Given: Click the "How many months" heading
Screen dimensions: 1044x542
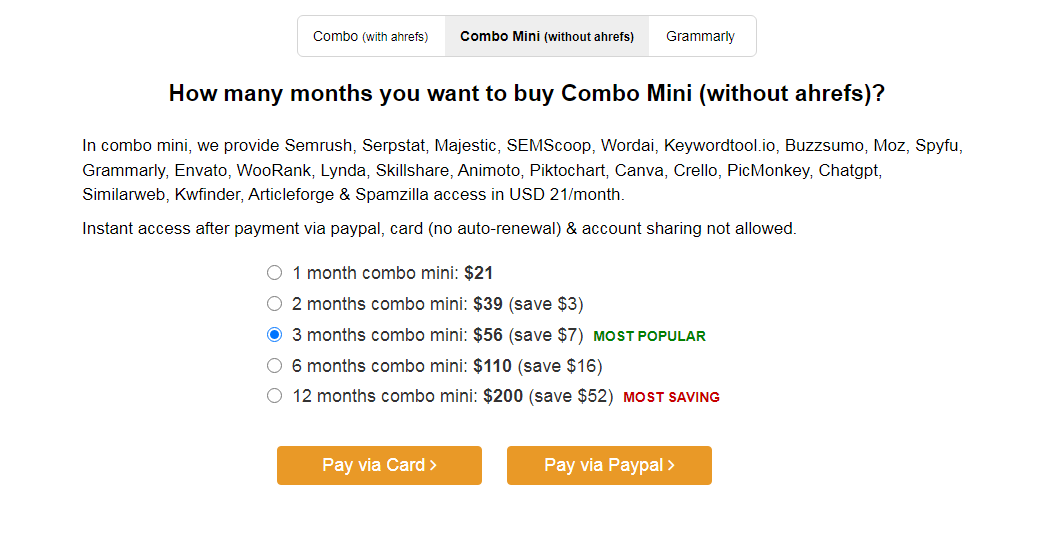Looking at the screenshot, I should click(x=527, y=94).
